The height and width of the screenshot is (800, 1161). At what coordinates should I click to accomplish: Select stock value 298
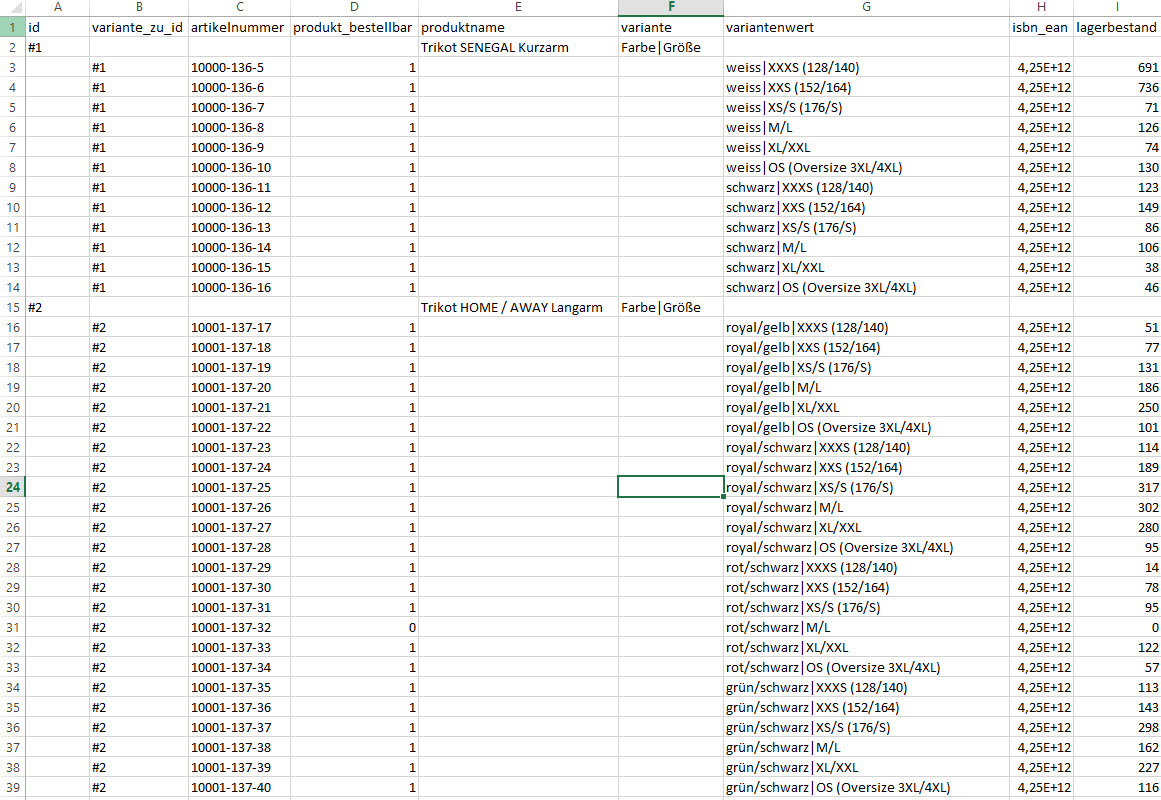click(1117, 727)
